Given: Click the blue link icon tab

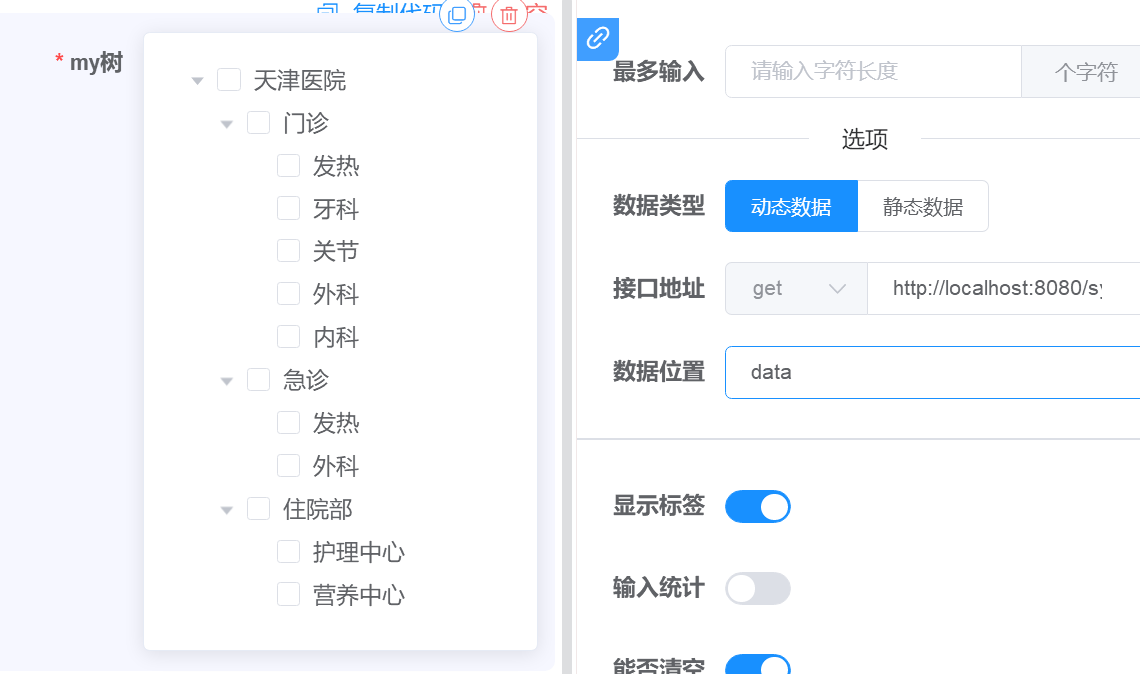Looking at the screenshot, I should point(598,39).
